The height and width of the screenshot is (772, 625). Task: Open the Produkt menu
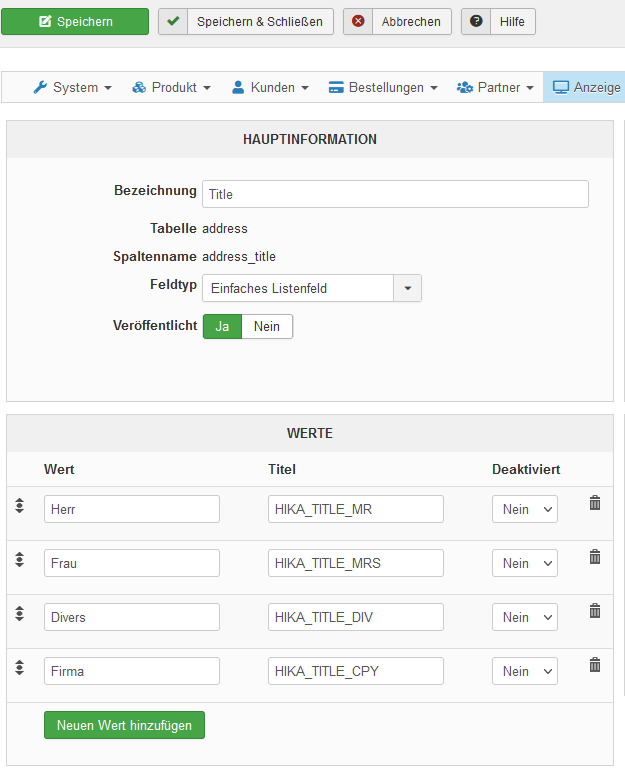click(x=171, y=88)
